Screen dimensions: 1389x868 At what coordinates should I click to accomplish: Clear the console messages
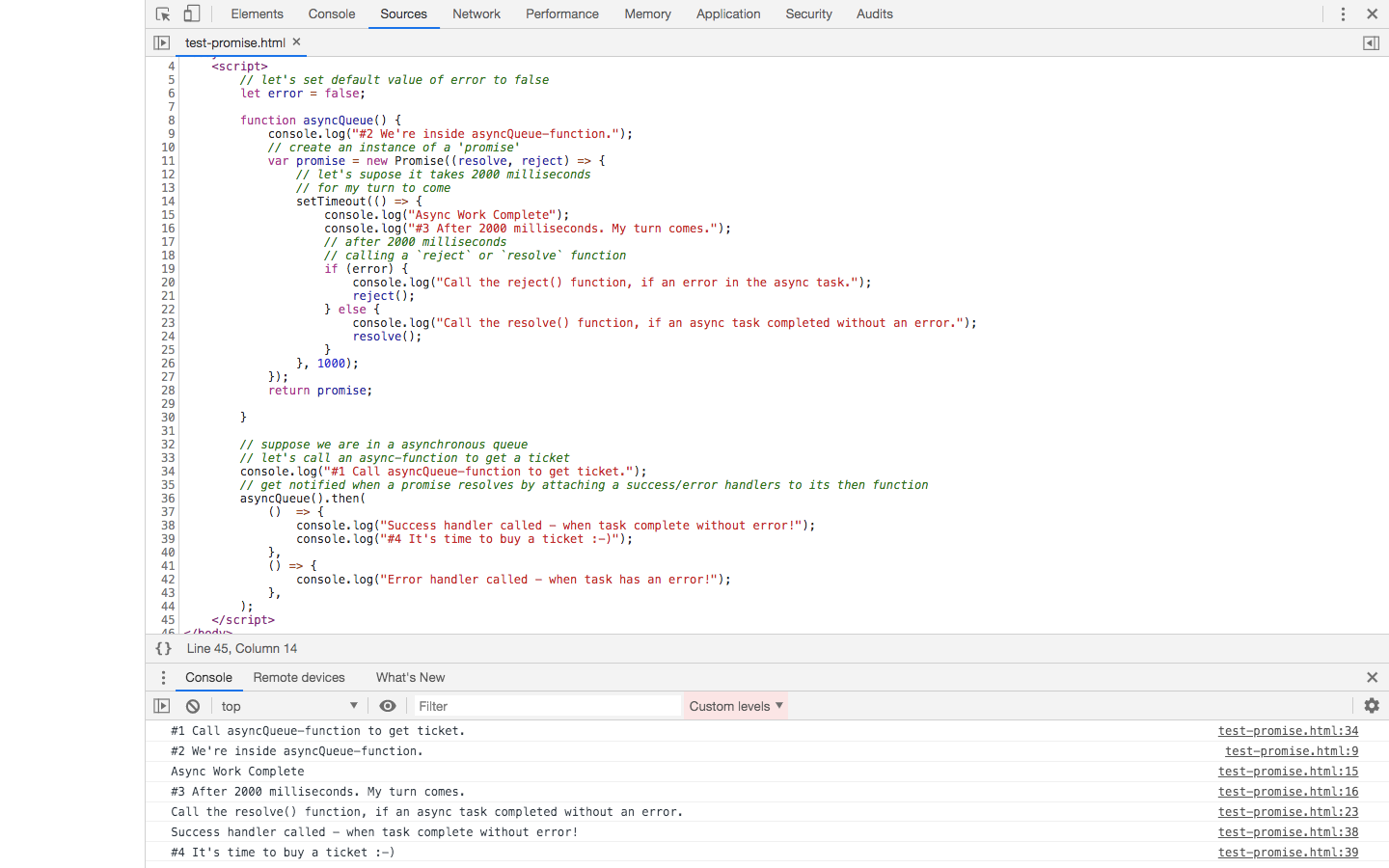coord(193,706)
